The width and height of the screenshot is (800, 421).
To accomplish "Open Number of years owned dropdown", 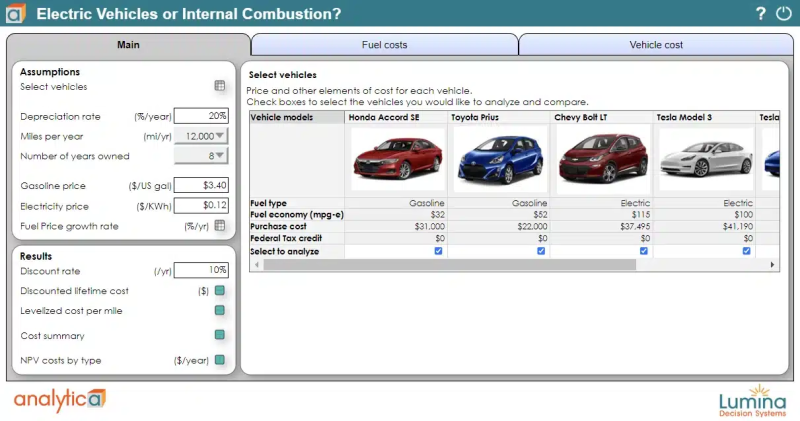I will click(201, 156).
